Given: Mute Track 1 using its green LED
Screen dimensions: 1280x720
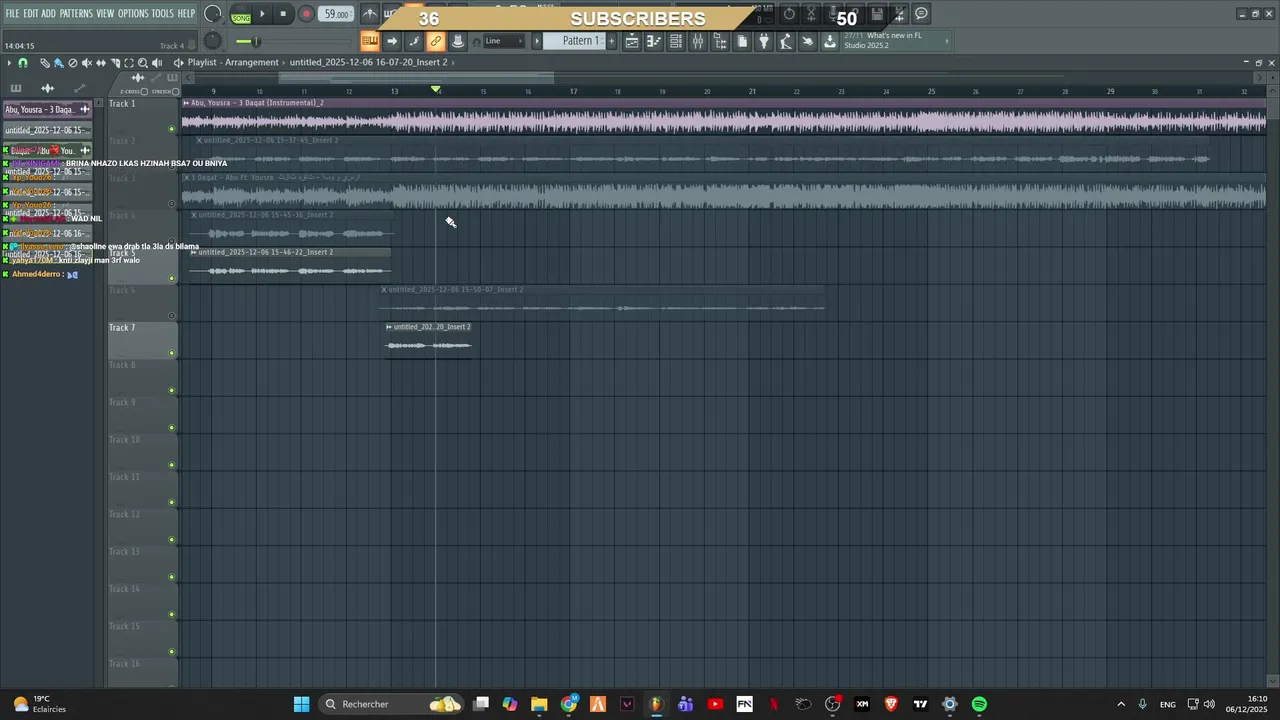Looking at the screenshot, I should (172, 128).
